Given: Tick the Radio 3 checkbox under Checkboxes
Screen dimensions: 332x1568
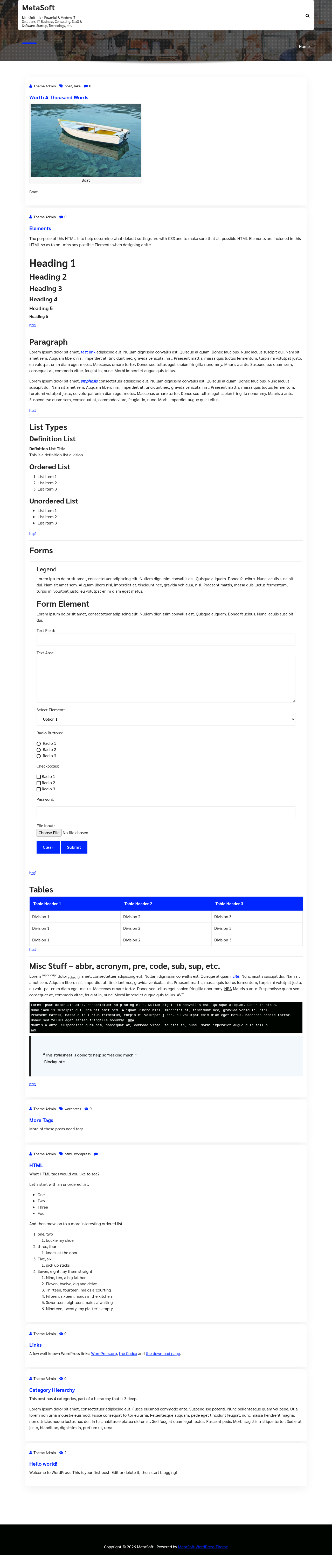Looking at the screenshot, I should pos(39,790).
